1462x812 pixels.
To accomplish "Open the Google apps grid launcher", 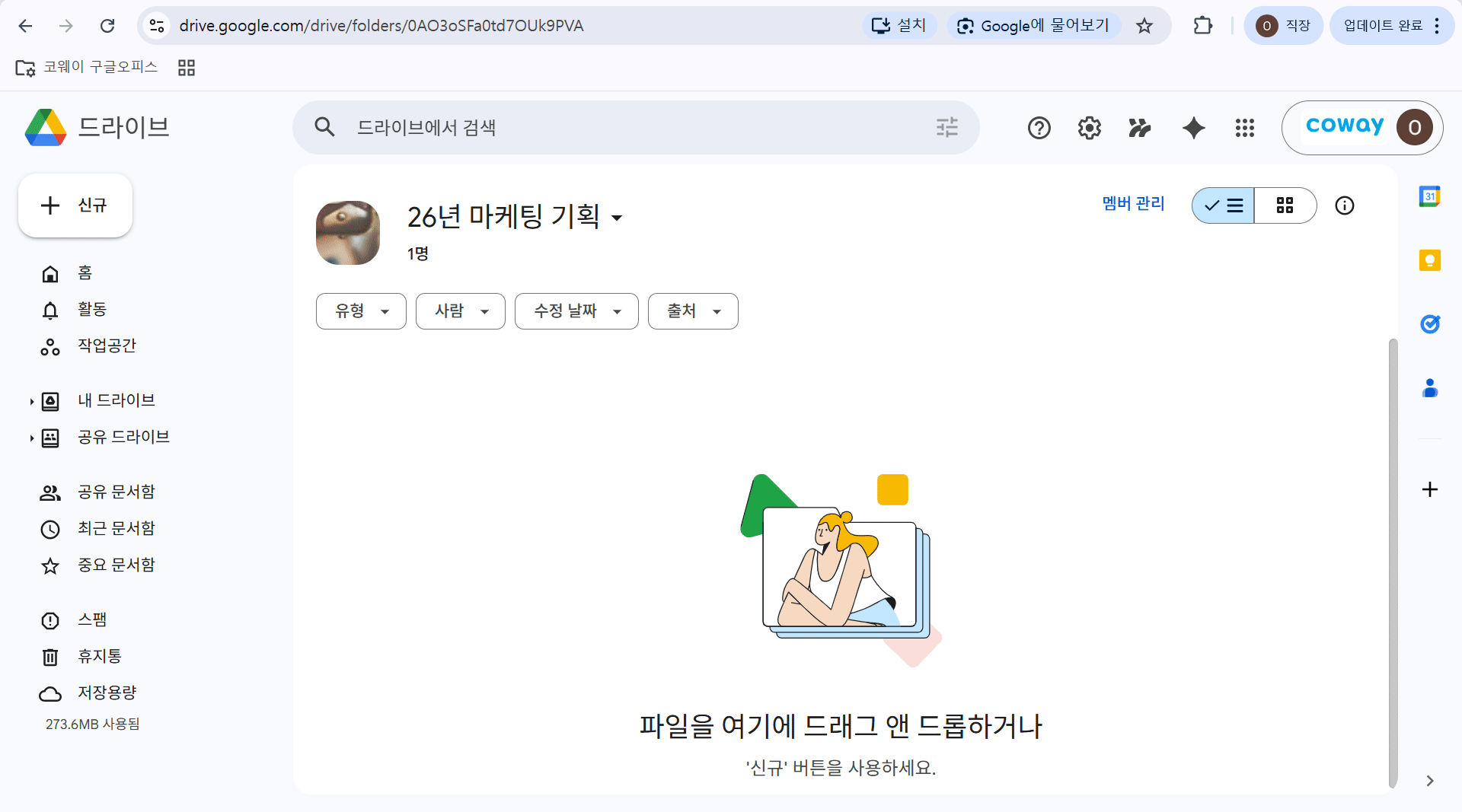I will (1244, 128).
